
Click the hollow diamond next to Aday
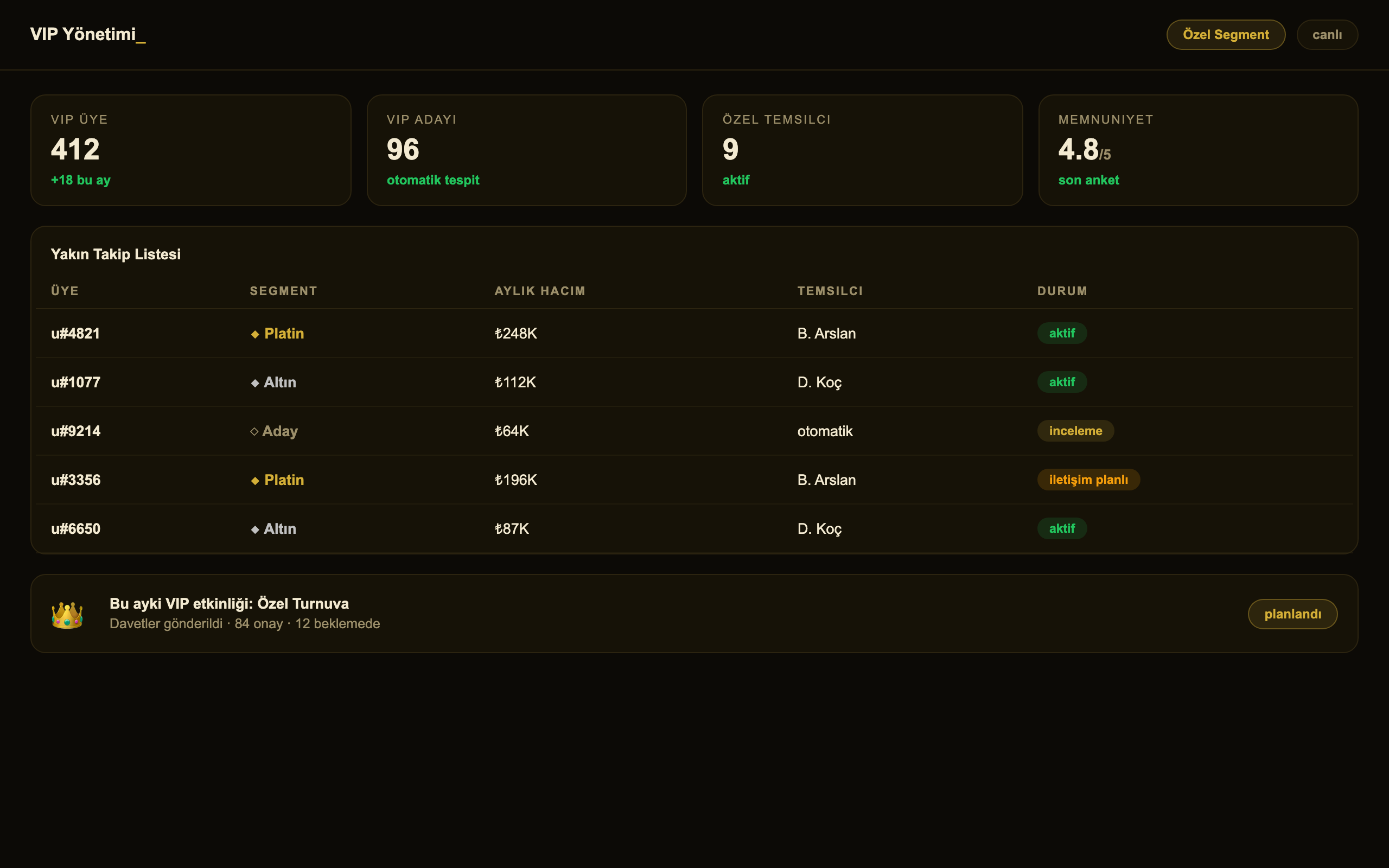pyautogui.click(x=254, y=431)
